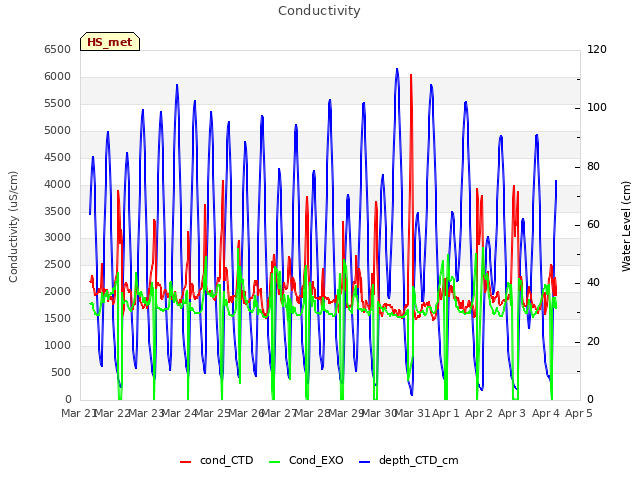Click the Mar 26 date label
The image size is (640, 480).
246,413
